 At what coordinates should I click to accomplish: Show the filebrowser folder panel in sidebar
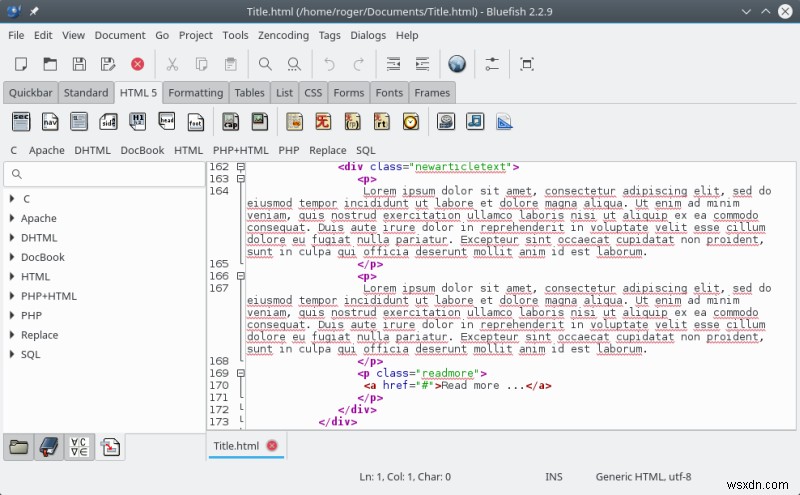coord(19,447)
